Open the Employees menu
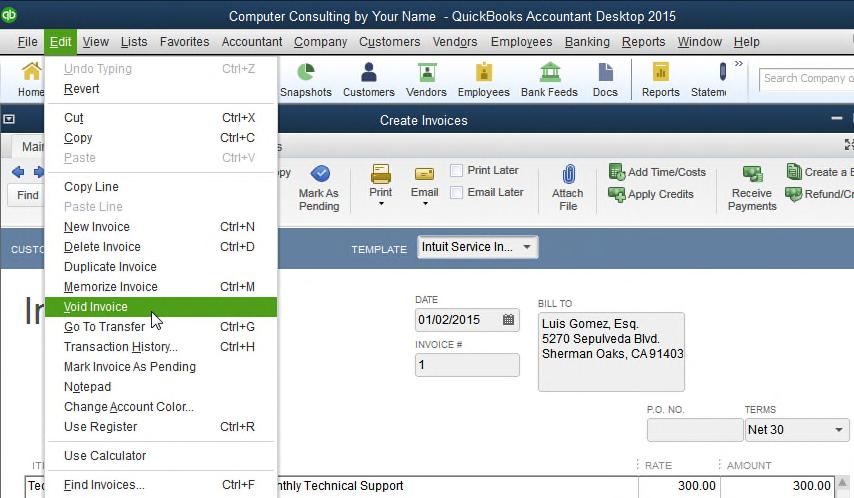The height and width of the screenshot is (498, 854). 521,42
